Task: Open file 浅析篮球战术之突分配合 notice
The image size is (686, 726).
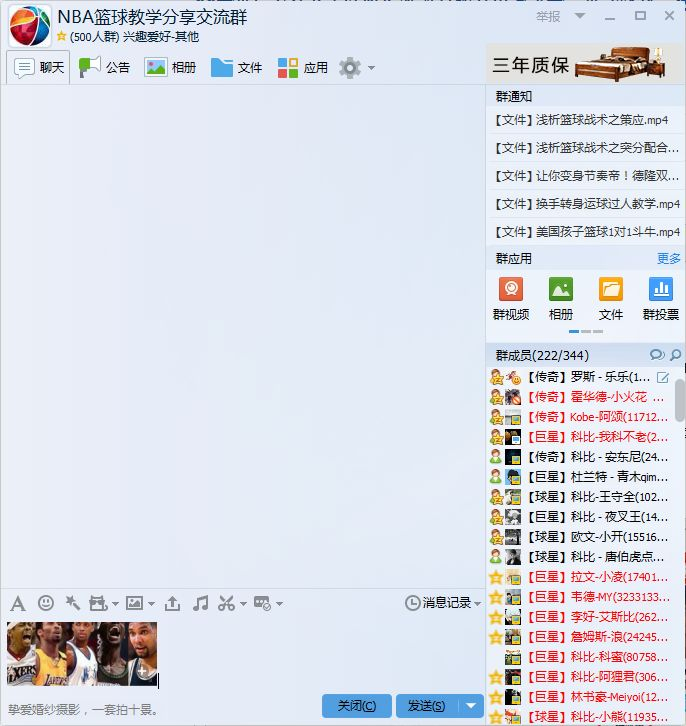Action: 586,148
